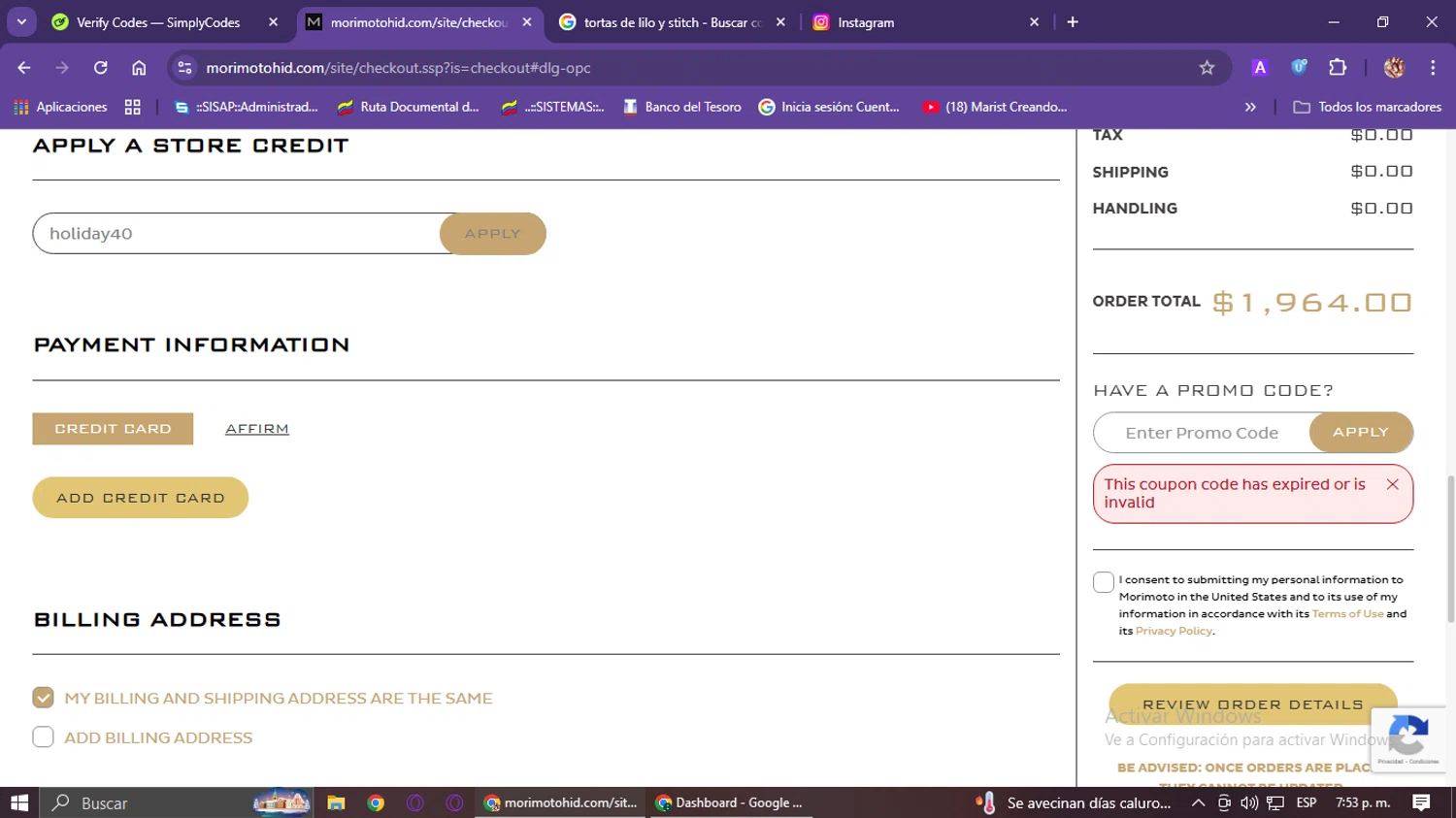
Task: Switch to morimotohid.com checkout tab
Action: point(420,22)
